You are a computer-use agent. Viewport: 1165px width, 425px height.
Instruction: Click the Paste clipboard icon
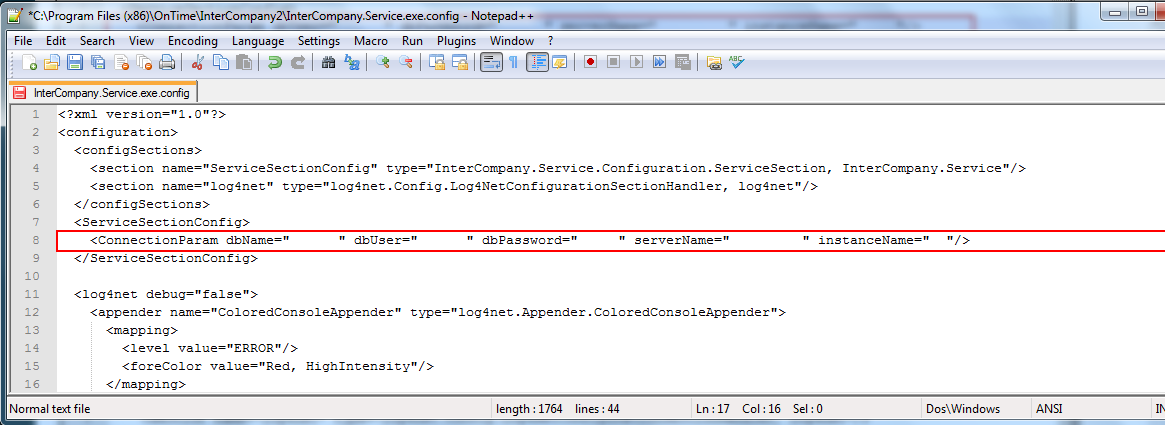click(244, 63)
